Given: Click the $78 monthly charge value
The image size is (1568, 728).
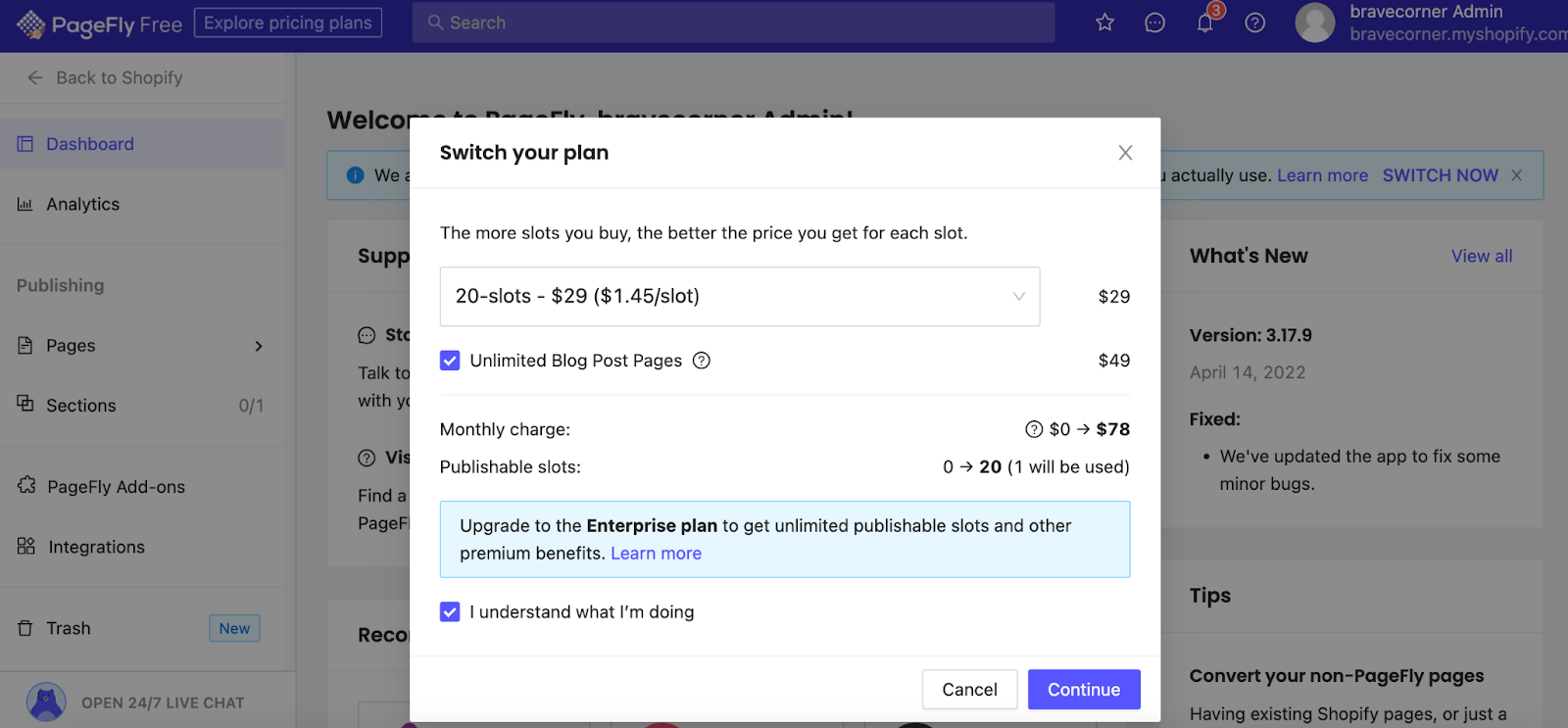Looking at the screenshot, I should click(x=1113, y=429).
